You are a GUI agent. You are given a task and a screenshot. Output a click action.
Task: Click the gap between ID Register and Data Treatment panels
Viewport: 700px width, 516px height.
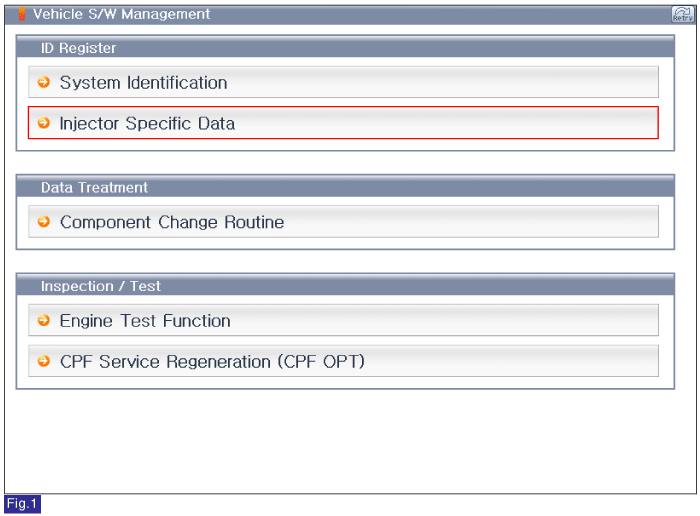tap(345, 163)
